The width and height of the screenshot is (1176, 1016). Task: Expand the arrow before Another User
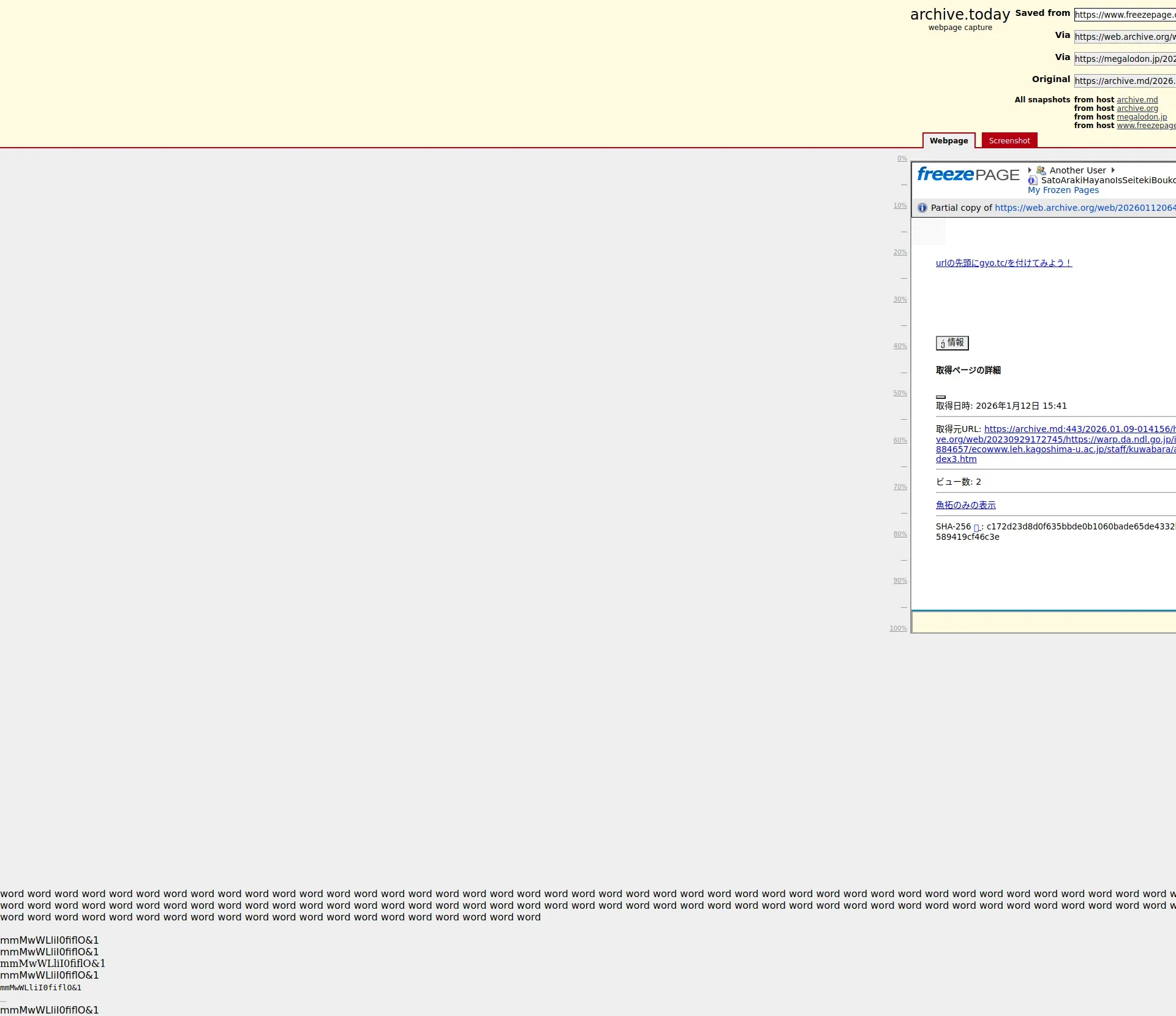(x=1030, y=170)
